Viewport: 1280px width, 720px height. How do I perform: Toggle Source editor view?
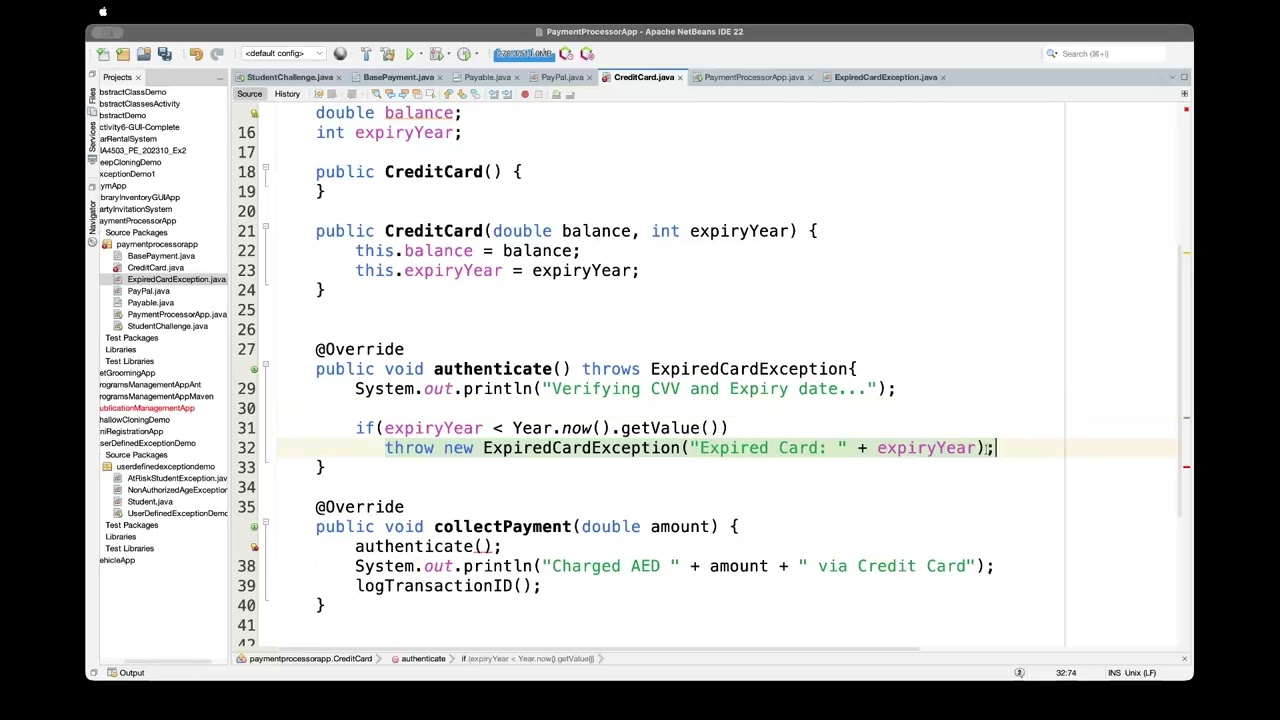(249, 94)
